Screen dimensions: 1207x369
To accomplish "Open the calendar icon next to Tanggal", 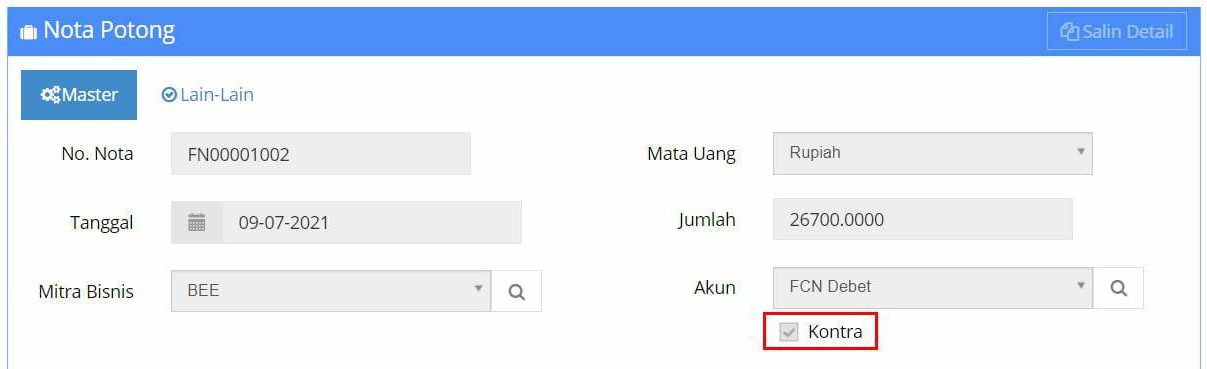I will (197, 222).
